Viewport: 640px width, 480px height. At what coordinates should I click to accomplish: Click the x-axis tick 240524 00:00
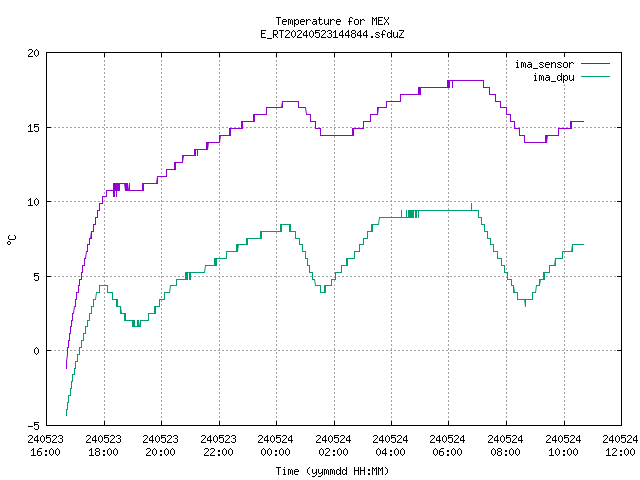click(x=276, y=445)
